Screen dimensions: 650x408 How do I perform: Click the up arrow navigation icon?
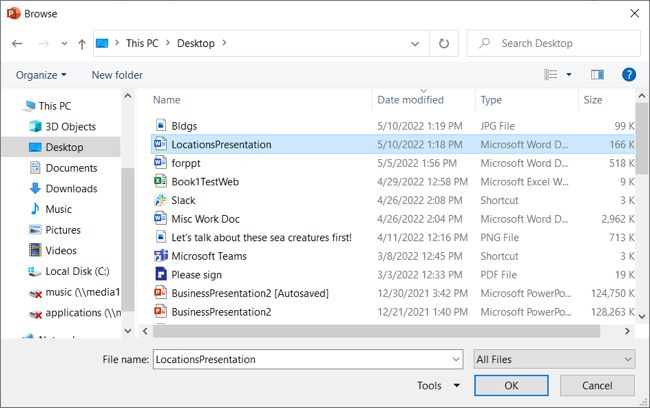[x=81, y=44]
